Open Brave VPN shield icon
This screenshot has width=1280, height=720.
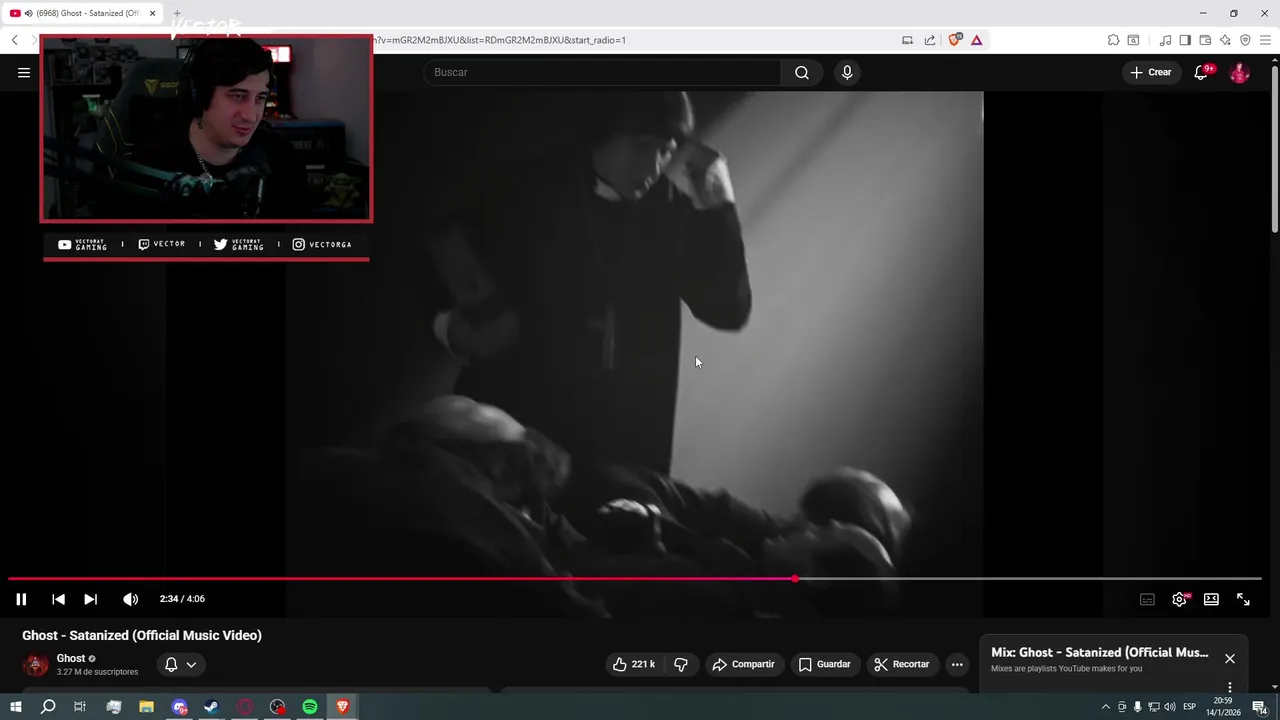[1245, 40]
